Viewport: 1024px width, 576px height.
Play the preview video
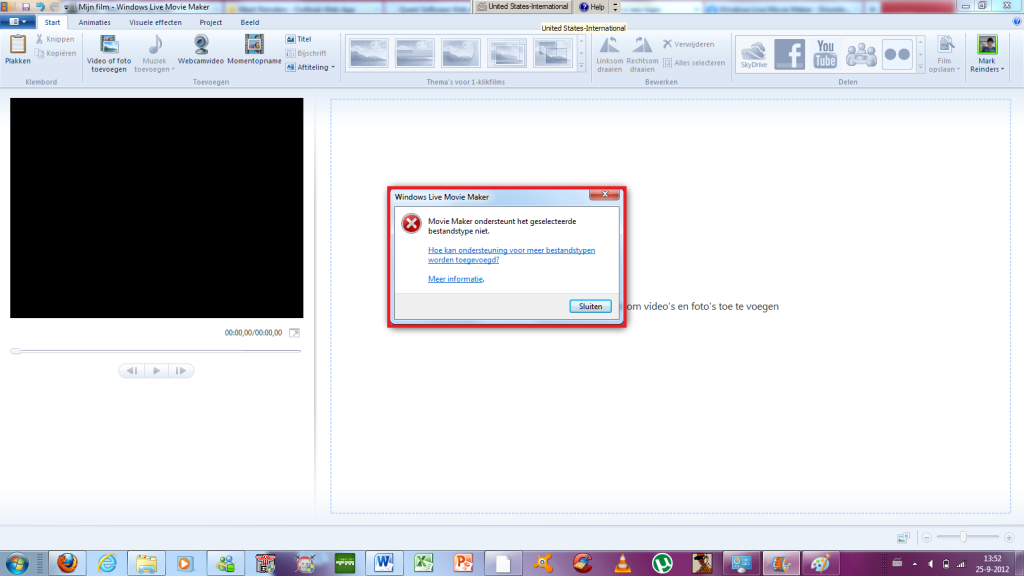point(157,371)
